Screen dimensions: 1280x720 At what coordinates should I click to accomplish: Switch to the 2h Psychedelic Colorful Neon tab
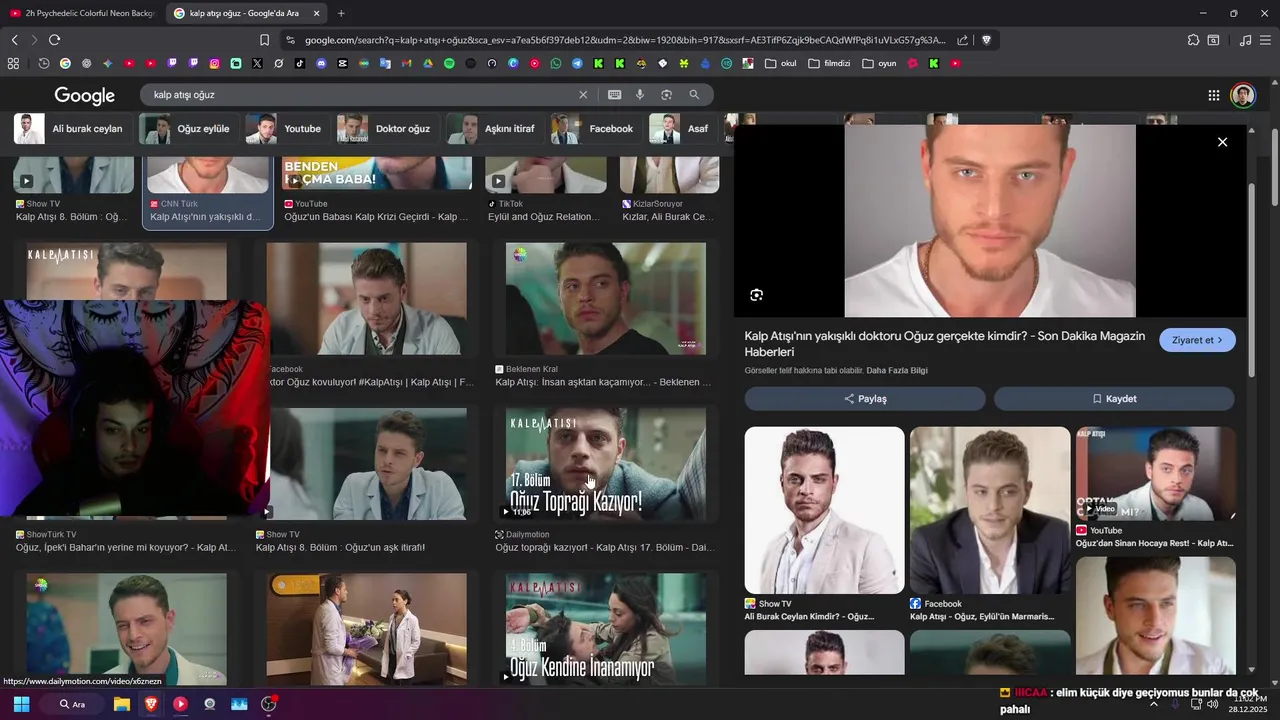(x=82, y=13)
